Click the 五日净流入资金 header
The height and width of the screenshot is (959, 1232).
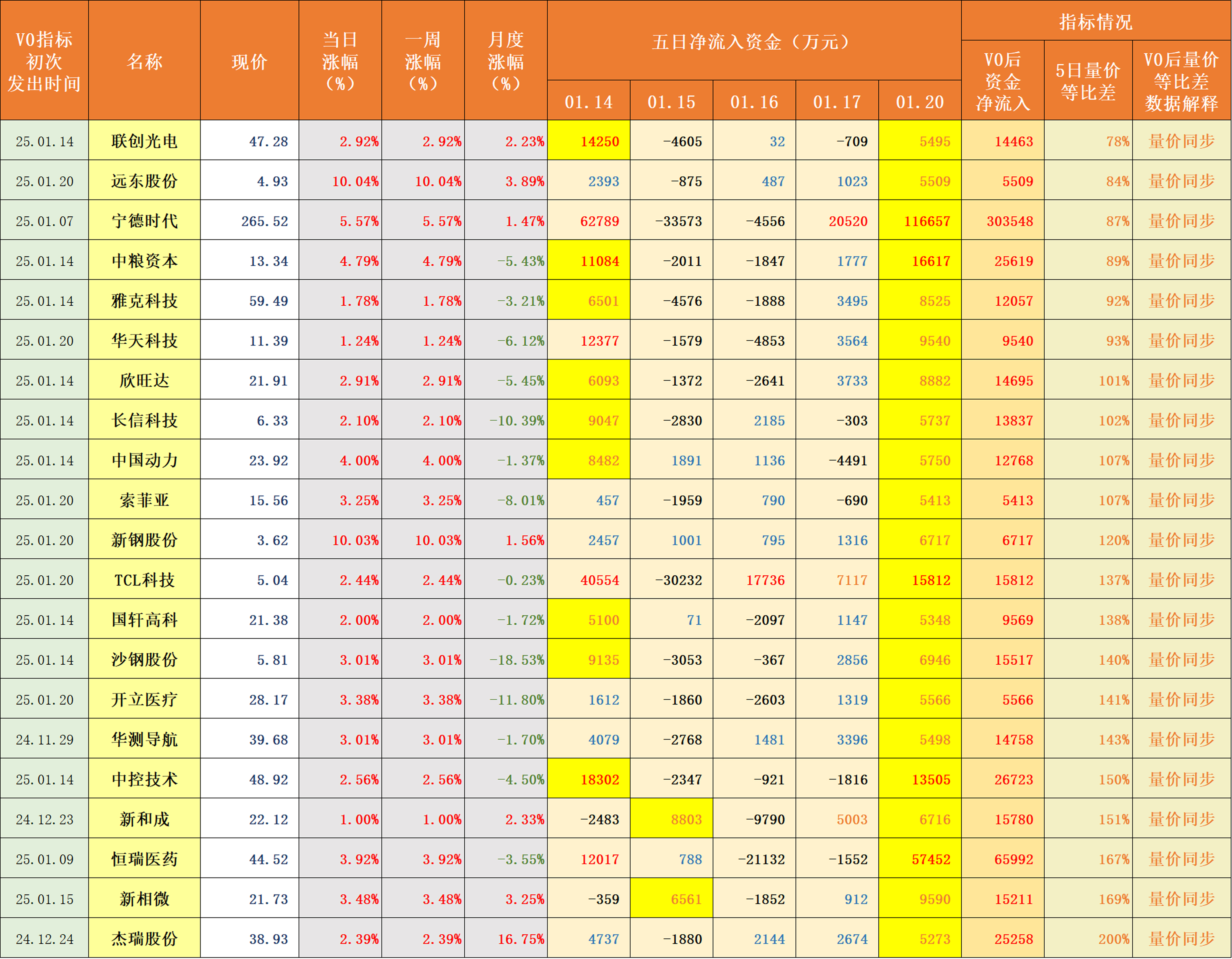[x=754, y=41]
